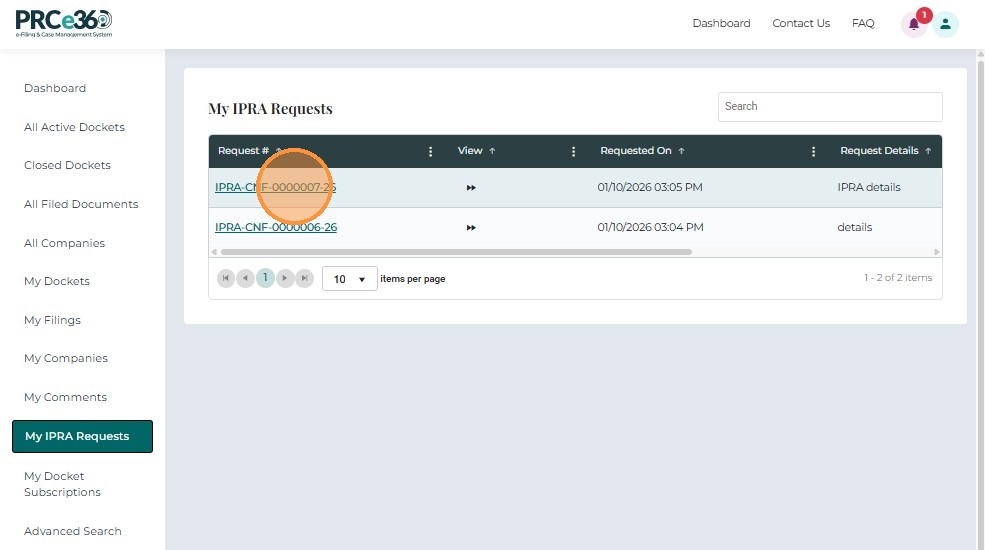985x550 pixels.
Task: Open Dashboard in top navigation
Action: pyautogui.click(x=721, y=23)
